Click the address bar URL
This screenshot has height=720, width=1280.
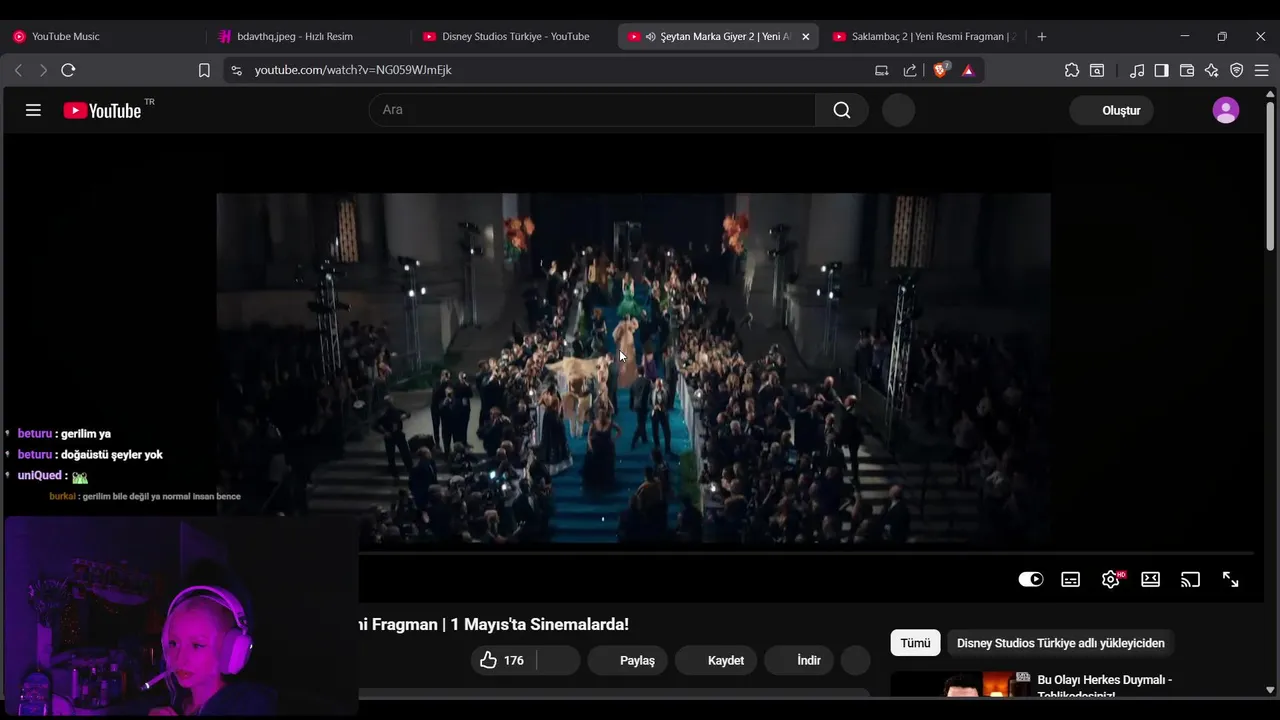coord(353,70)
